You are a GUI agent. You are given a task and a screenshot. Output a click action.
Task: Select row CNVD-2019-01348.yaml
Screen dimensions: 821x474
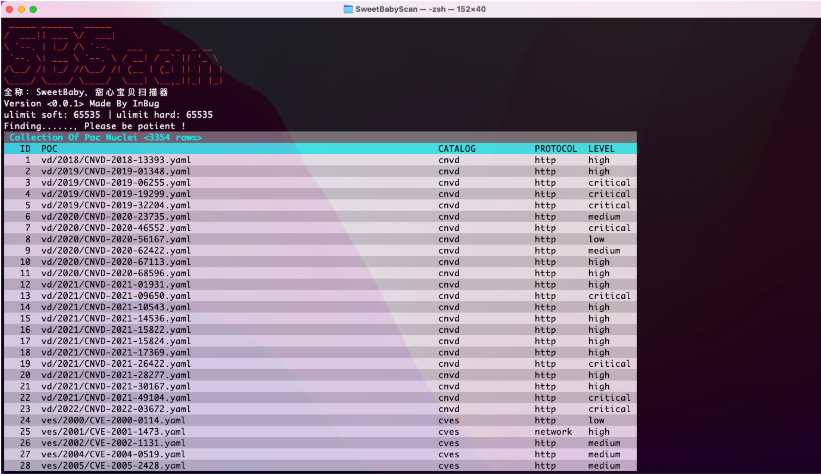coord(320,171)
